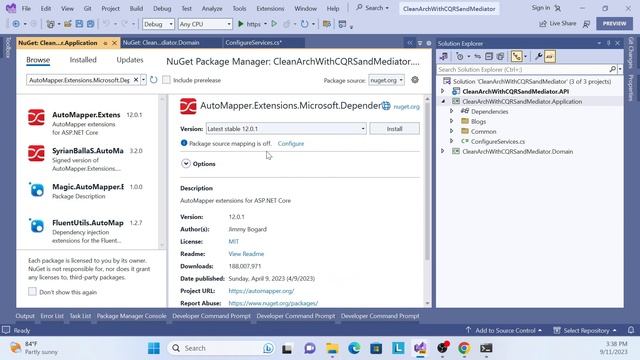
Task: Check Don't show this again
Action: pos(32,291)
